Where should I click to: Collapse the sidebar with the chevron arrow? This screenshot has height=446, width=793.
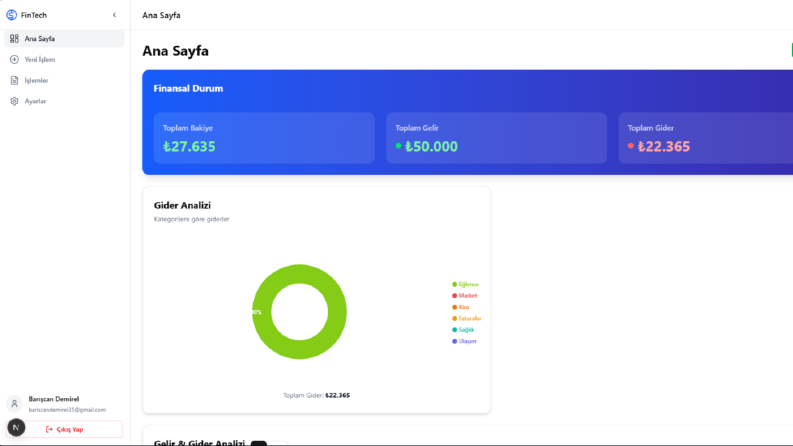point(114,15)
